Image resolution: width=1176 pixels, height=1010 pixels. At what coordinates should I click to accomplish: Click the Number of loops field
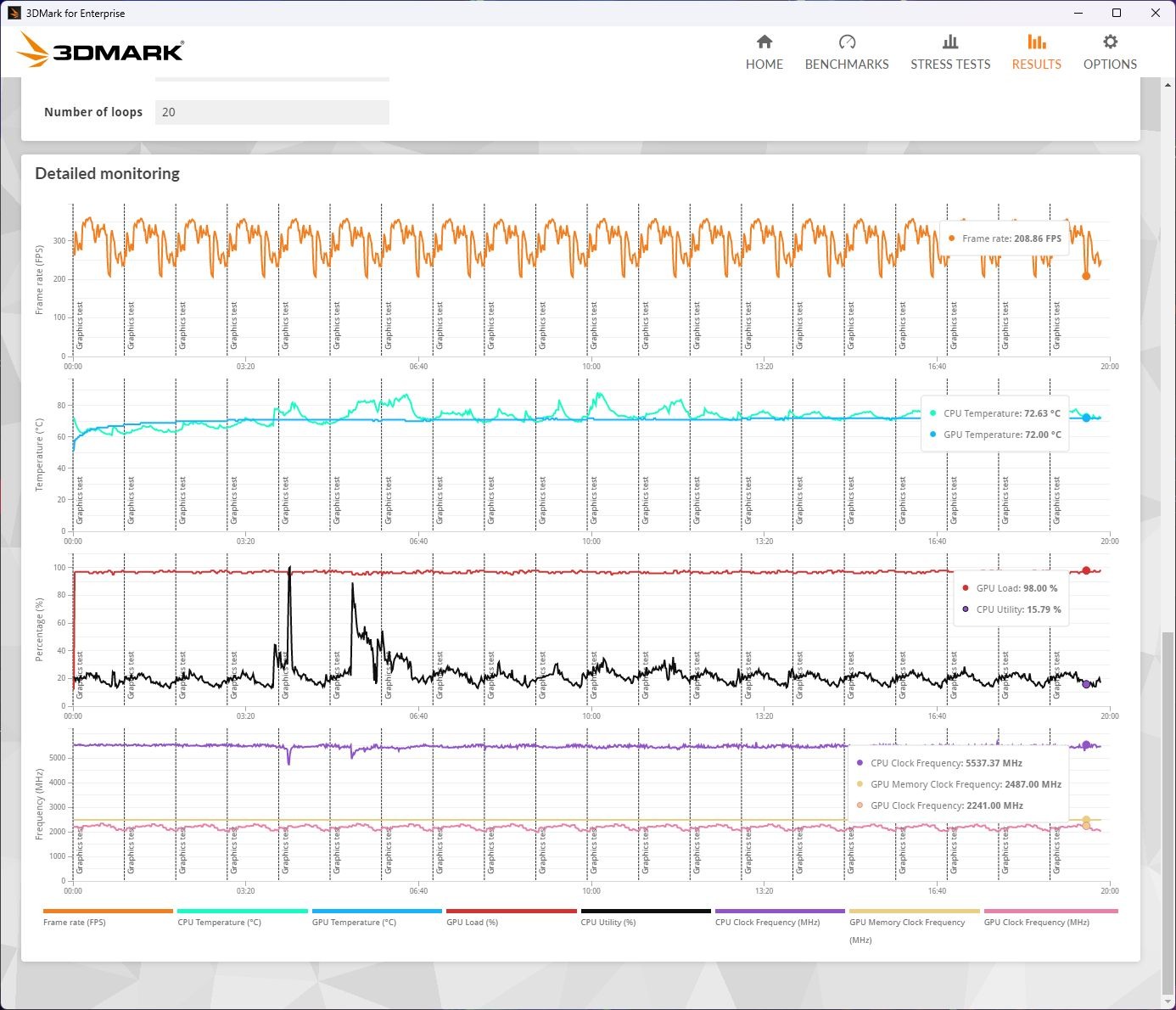272,112
